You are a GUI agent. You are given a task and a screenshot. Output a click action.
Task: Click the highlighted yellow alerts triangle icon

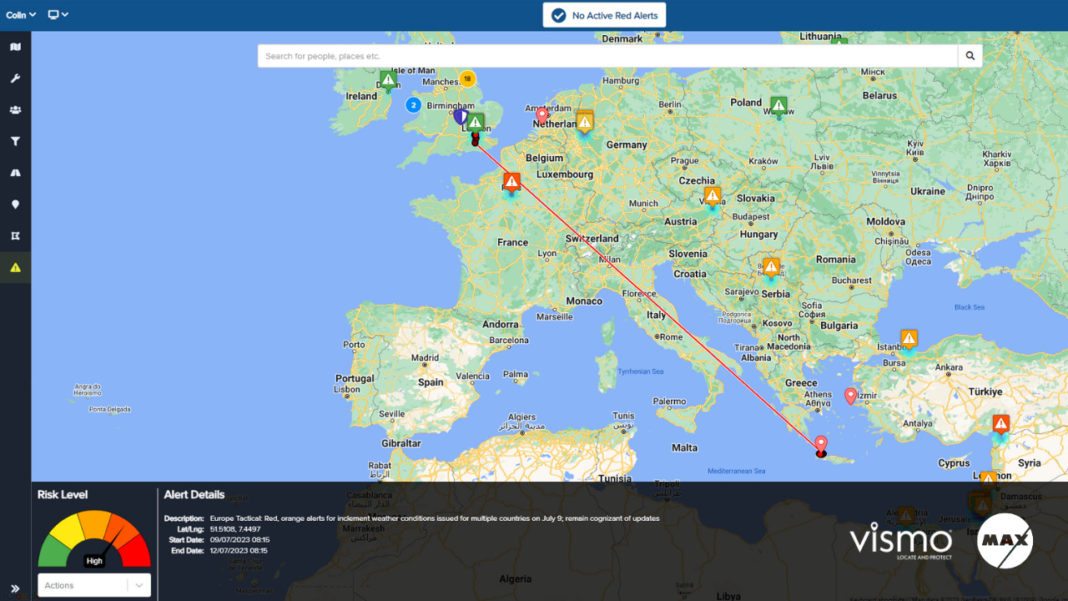pyautogui.click(x=14, y=267)
